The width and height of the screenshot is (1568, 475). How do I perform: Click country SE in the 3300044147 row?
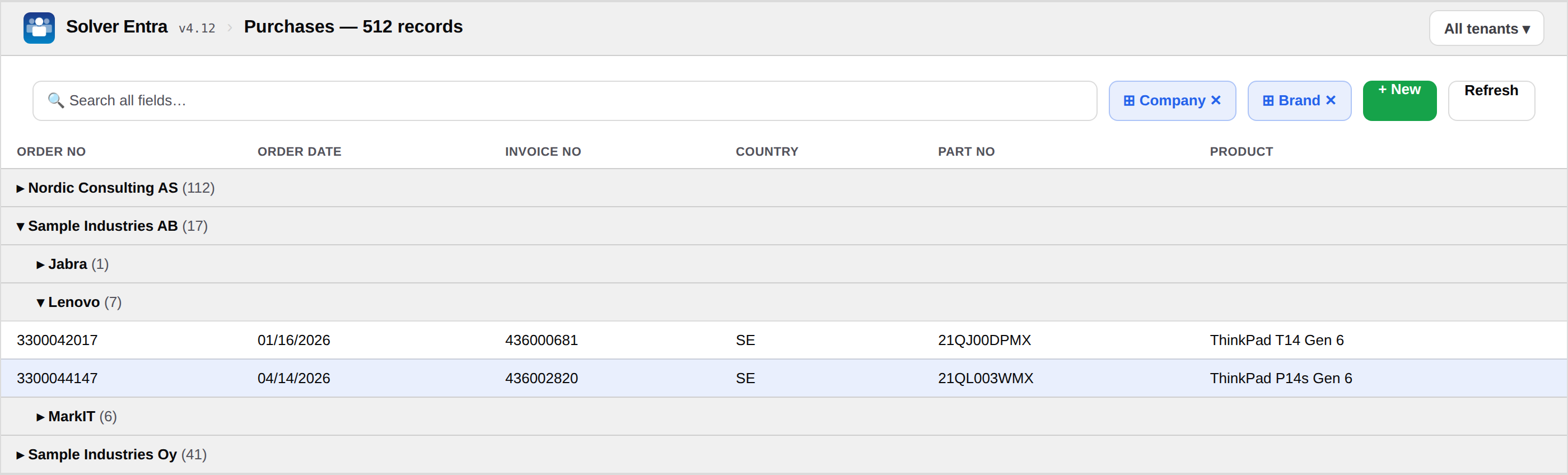(745, 378)
